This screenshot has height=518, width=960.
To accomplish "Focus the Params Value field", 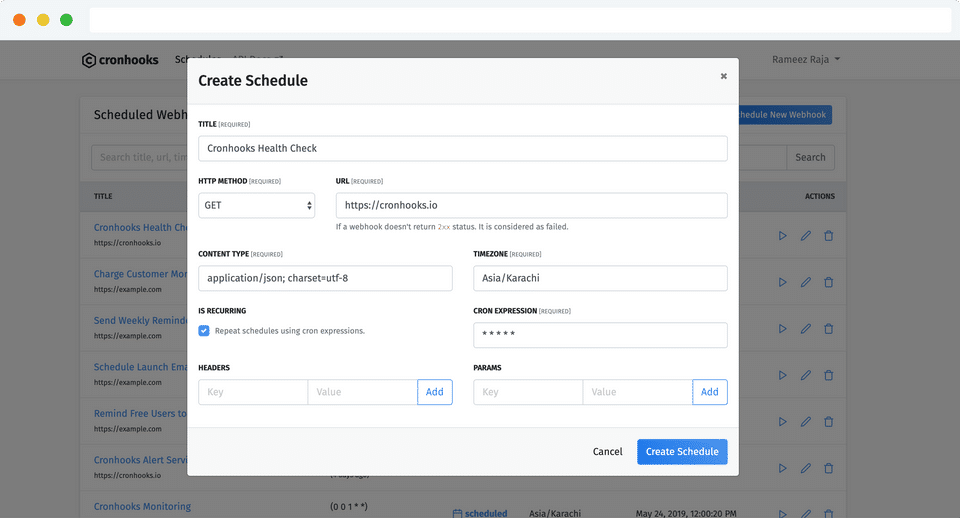I will (x=637, y=392).
